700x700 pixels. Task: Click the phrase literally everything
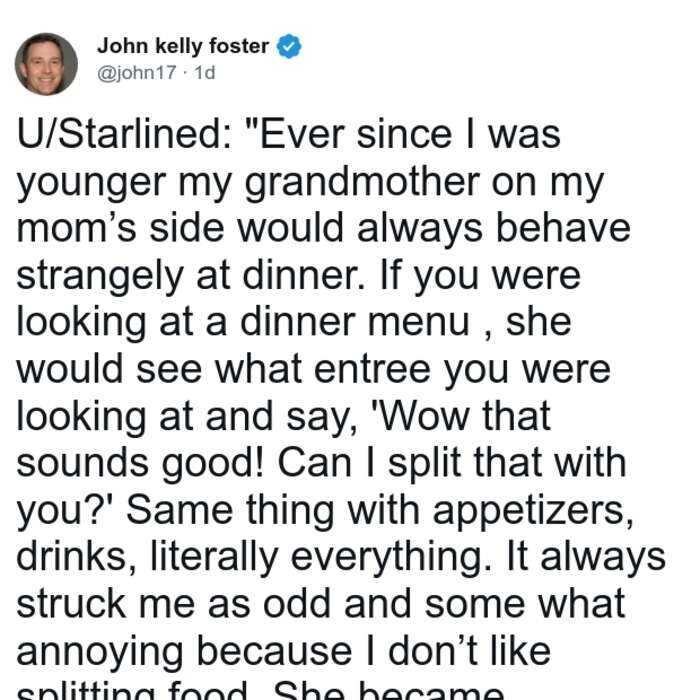tap(318, 558)
